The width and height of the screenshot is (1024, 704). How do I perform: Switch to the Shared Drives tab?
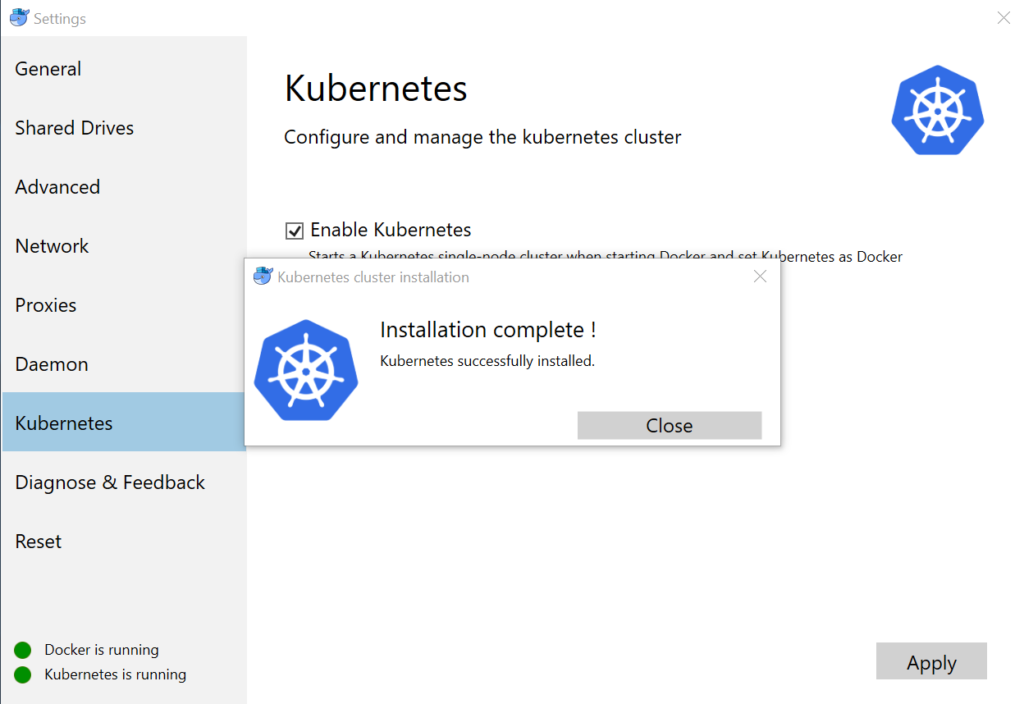pyautogui.click(x=74, y=128)
